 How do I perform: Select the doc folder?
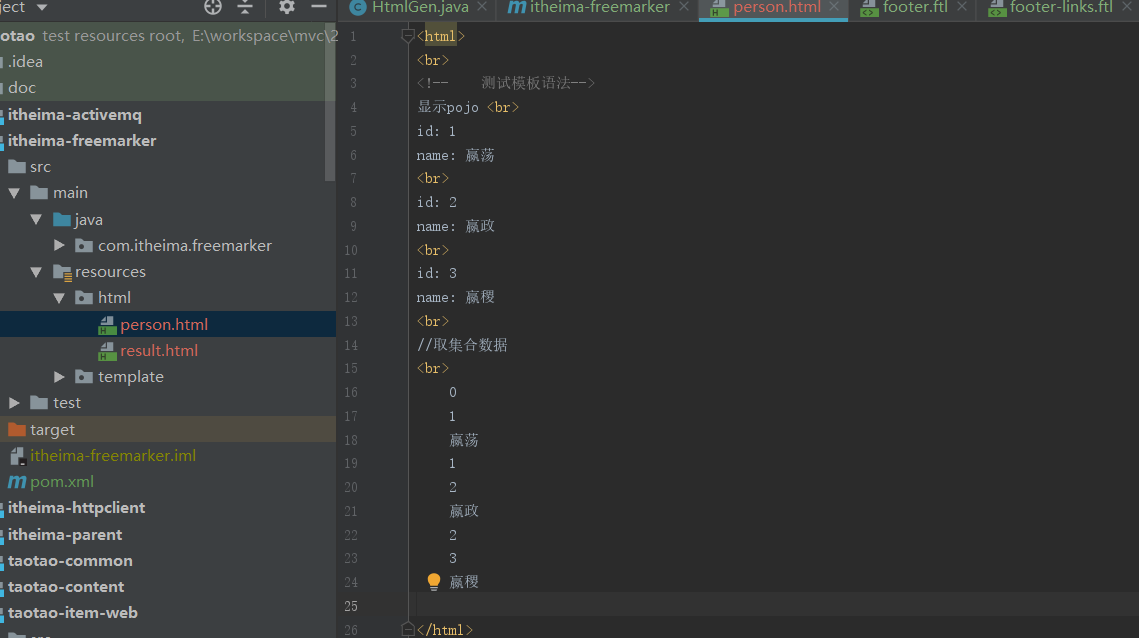(x=22, y=88)
